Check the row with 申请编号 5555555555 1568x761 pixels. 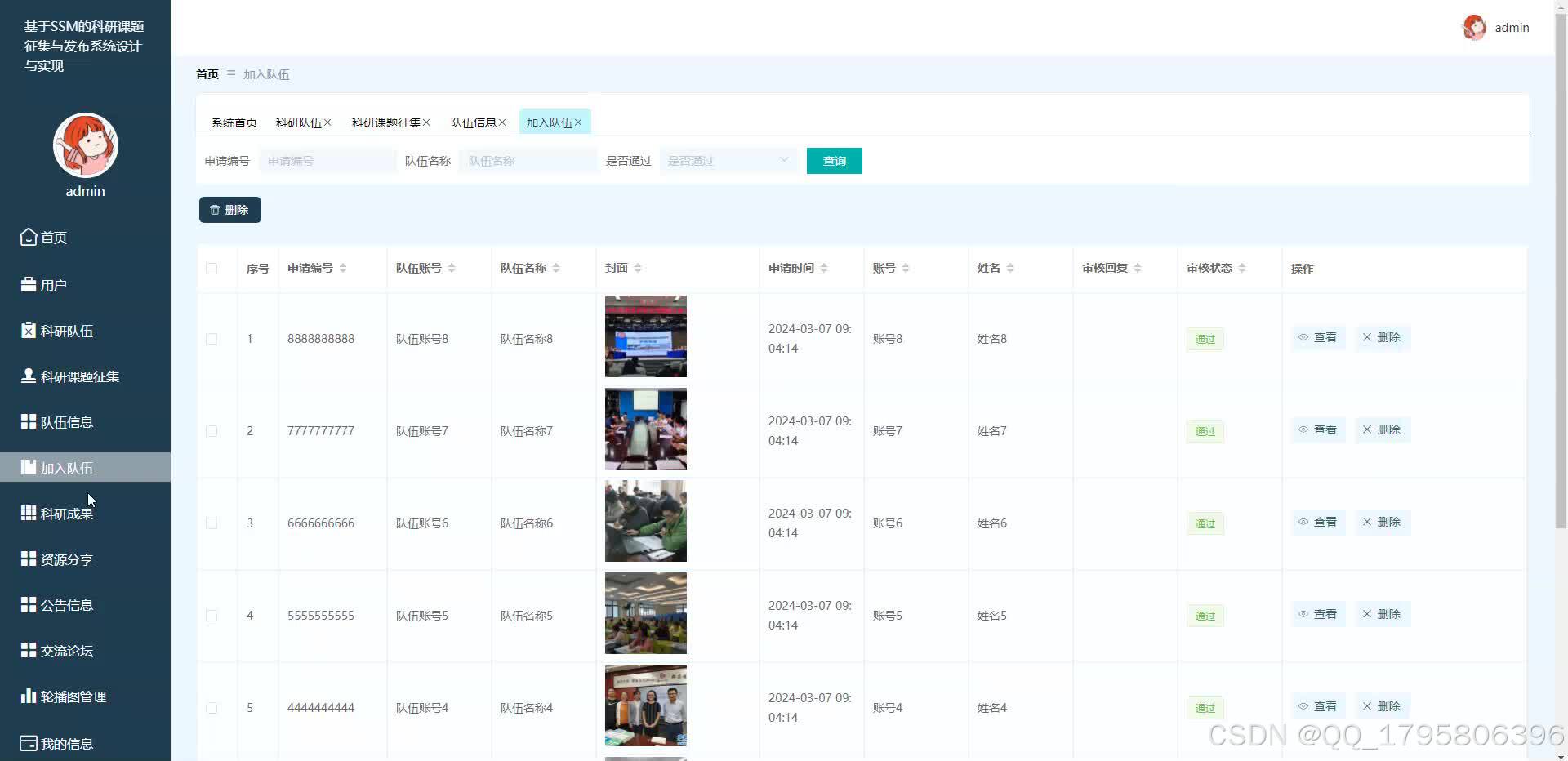pyautogui.click(x=212, y=616)
